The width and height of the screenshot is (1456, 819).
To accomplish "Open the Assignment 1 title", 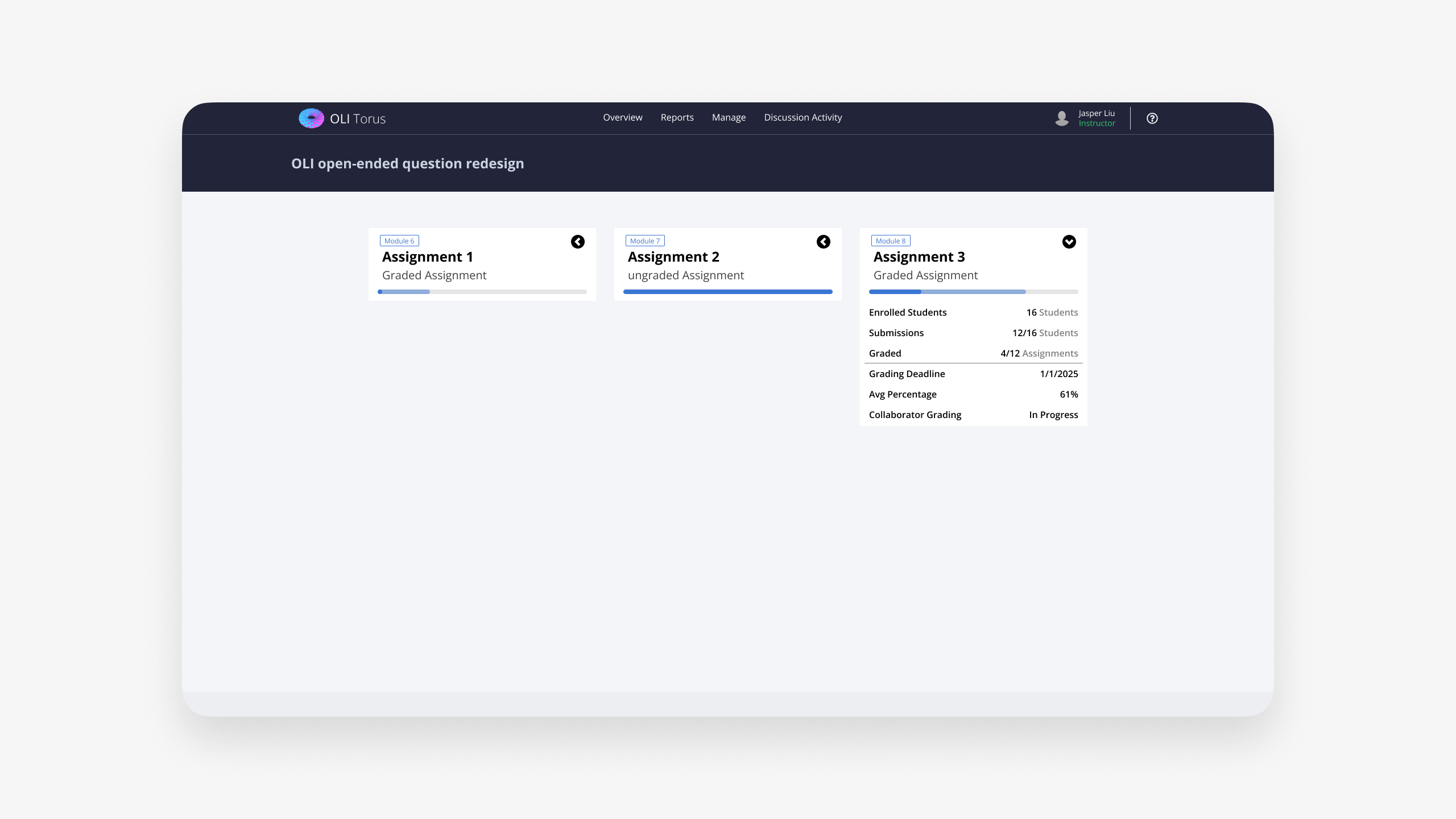I will [x=428, y=257].
